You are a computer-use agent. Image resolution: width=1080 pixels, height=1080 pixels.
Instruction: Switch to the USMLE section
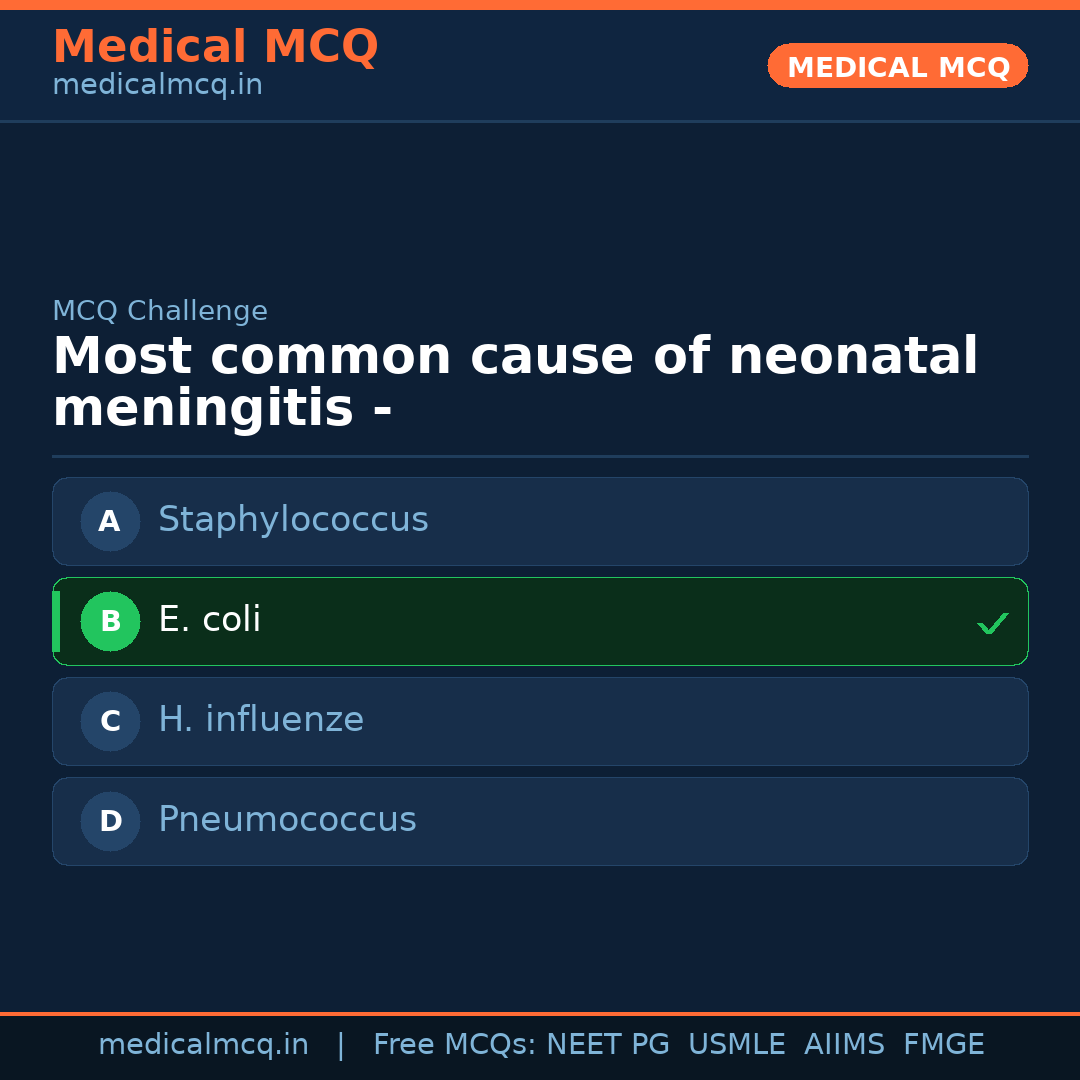click(737, 1043)
